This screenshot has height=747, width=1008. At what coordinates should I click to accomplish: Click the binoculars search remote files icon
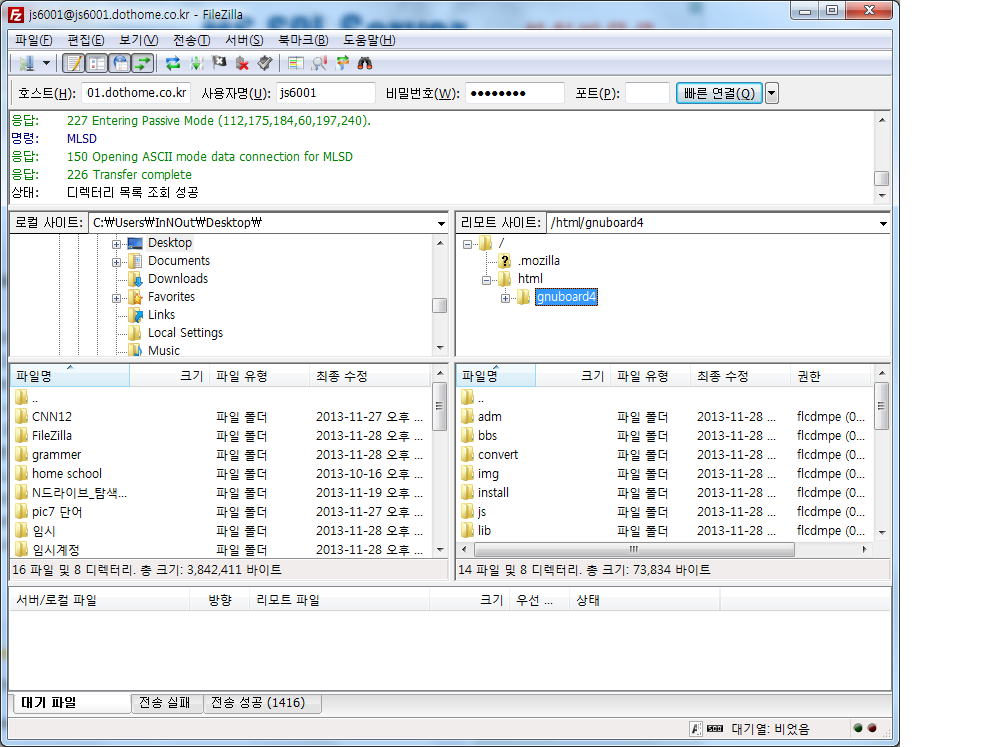(365, 63)
